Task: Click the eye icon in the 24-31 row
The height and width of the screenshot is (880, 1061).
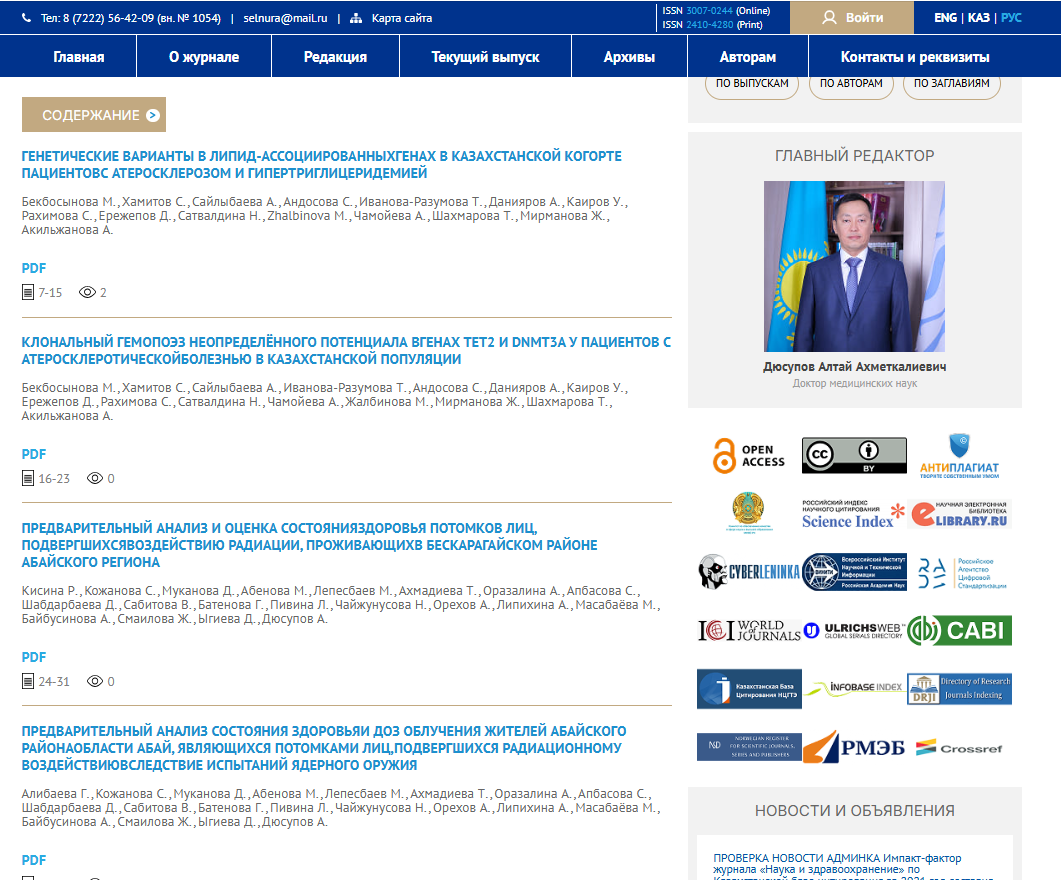Action: [95, 681]
